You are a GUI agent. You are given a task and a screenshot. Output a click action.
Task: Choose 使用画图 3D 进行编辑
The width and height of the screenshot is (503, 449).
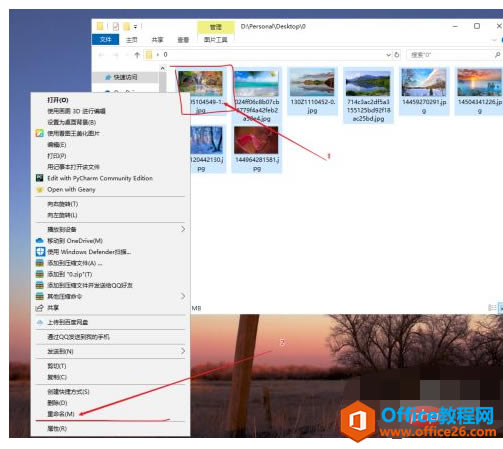76,111
